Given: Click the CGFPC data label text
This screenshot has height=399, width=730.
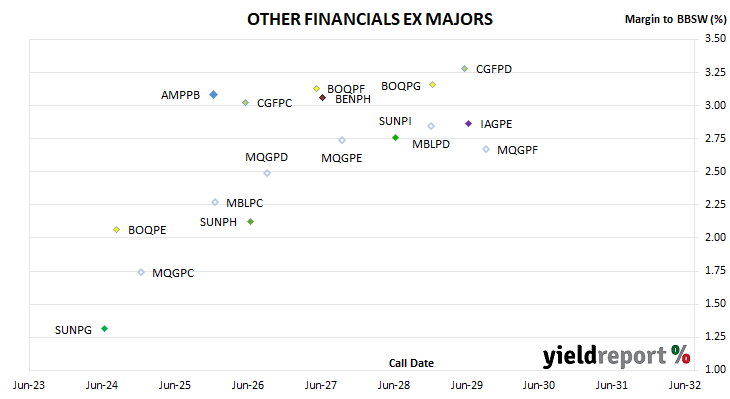Looking at the screenshot, I should [x=275, y=103].
